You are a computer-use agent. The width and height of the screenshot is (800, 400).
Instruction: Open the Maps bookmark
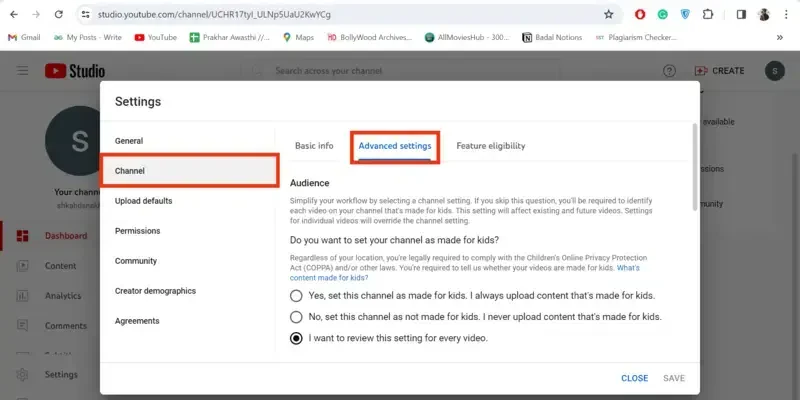[298, 37]
